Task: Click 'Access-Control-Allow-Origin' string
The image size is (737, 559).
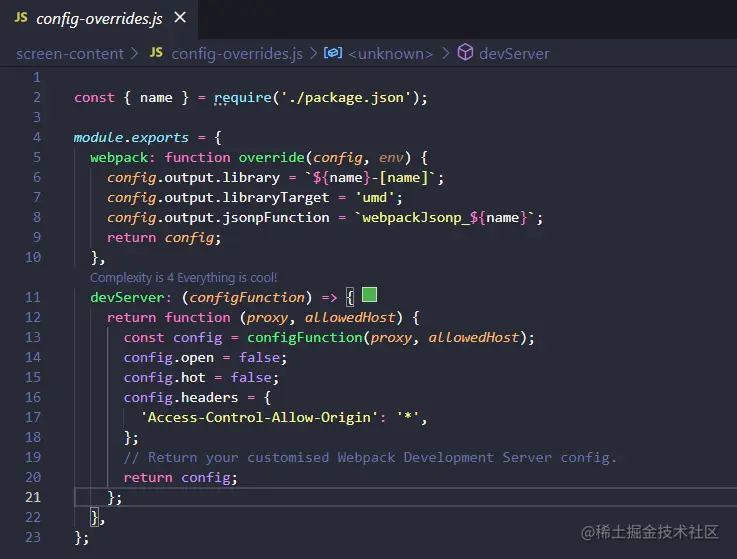Action: (x=259, y=417)
